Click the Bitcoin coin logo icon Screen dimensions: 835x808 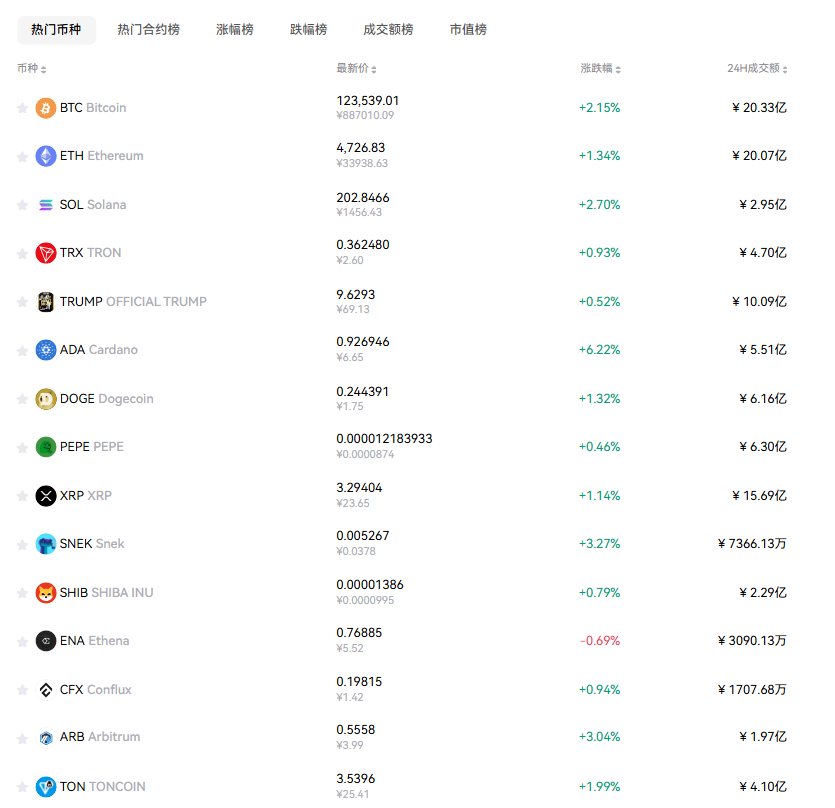tap(46, 108)
